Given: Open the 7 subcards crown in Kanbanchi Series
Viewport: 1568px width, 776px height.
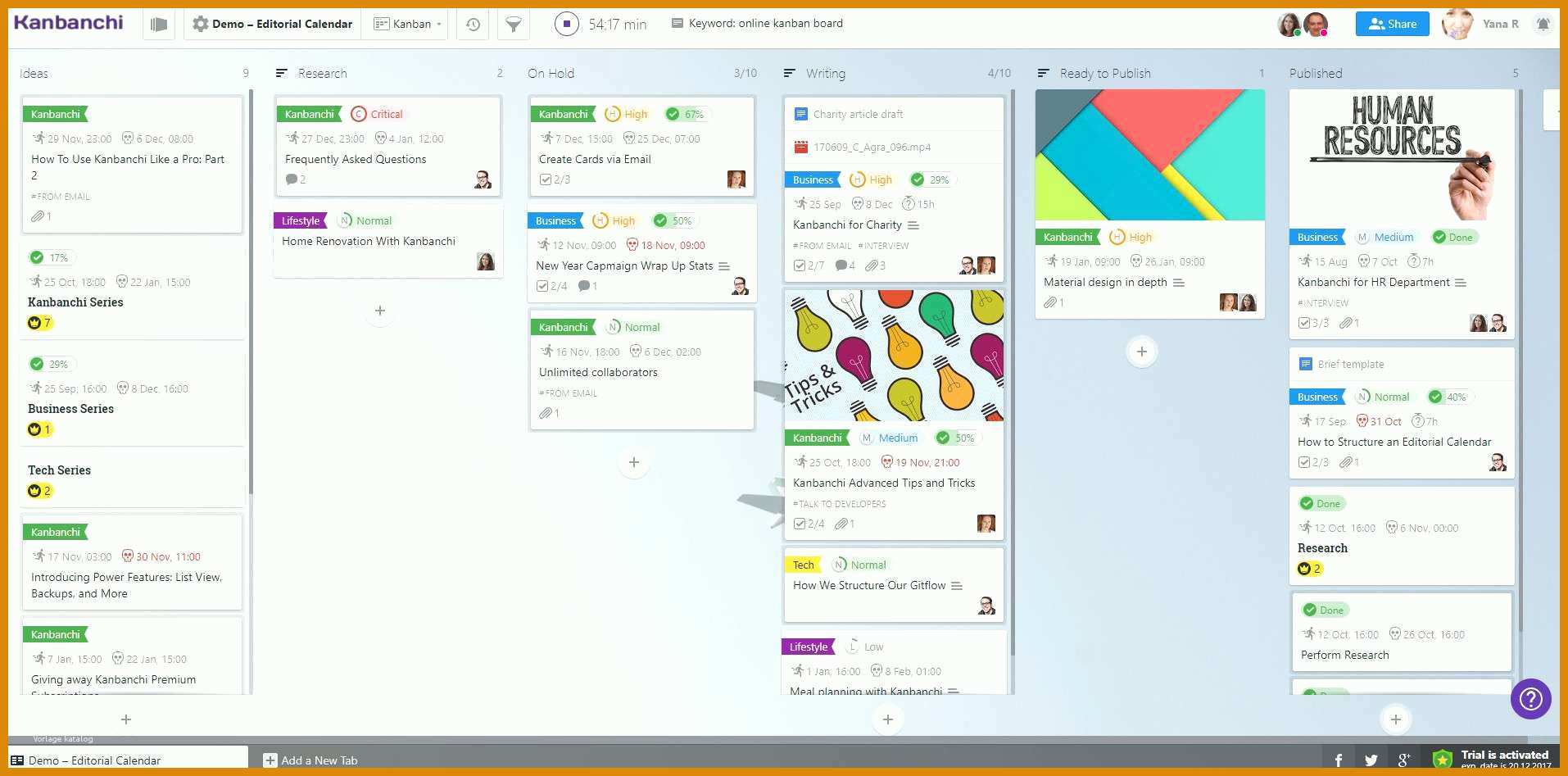Looking at the screenshot, I should [40, 323].
